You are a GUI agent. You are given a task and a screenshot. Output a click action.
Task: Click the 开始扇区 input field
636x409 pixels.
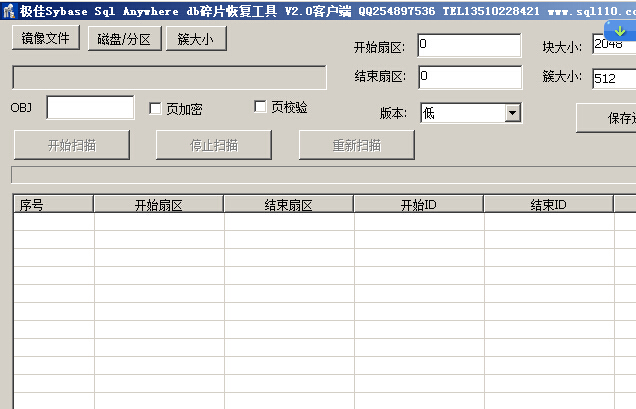(469, 45)
